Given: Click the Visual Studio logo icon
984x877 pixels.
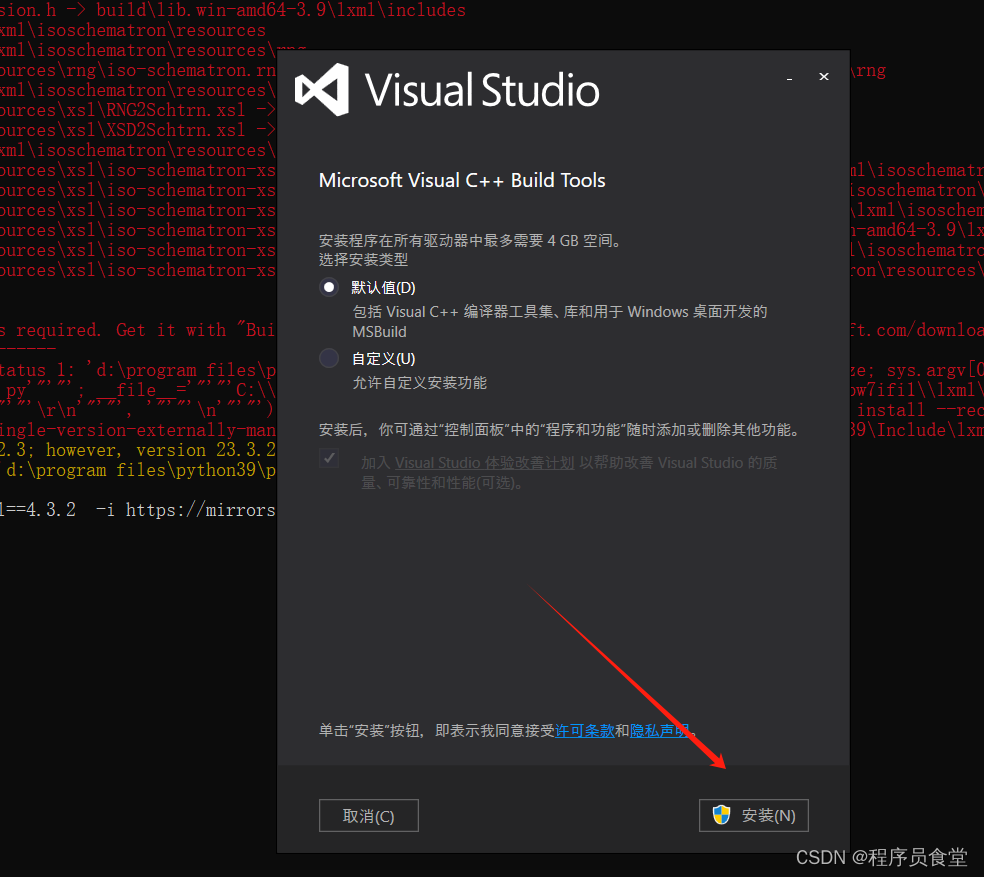Looking at the screenshot, I should [323, 90].
